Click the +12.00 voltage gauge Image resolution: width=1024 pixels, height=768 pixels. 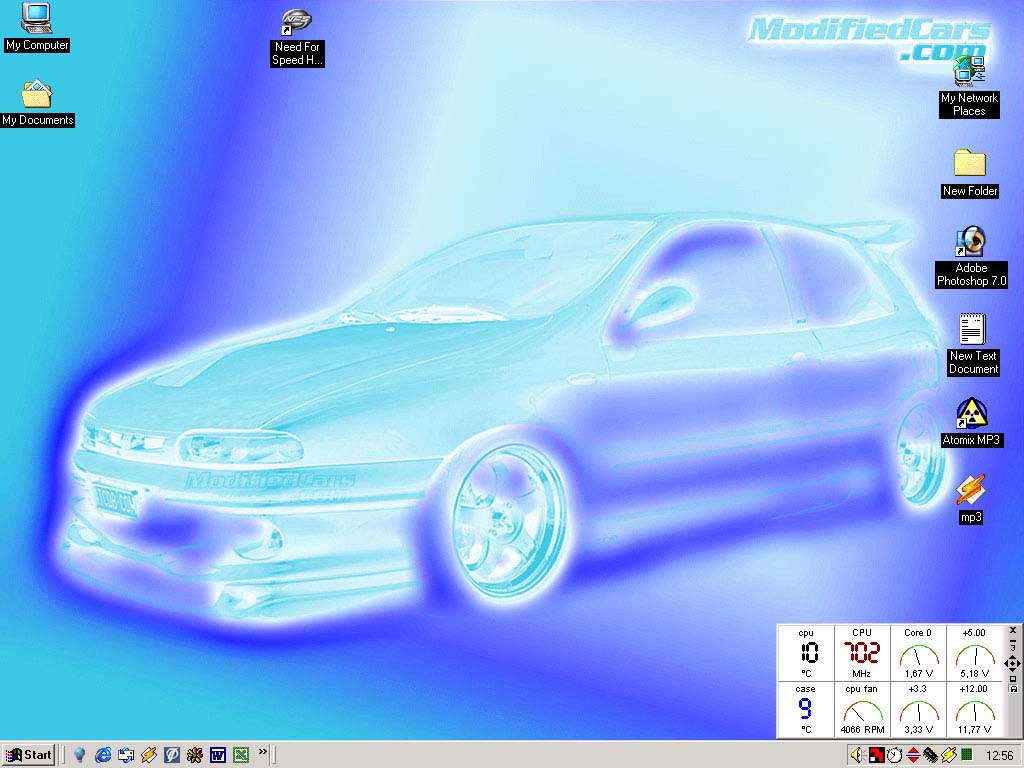coord(973,710)
